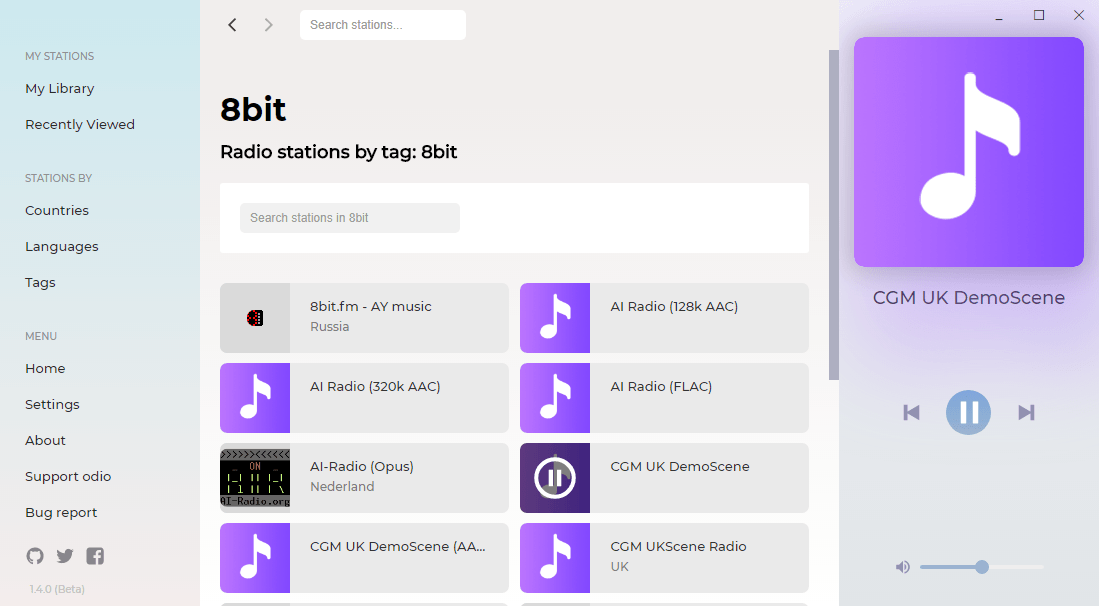Select the CGM UKScene Radio title

[x=678, y=546]
